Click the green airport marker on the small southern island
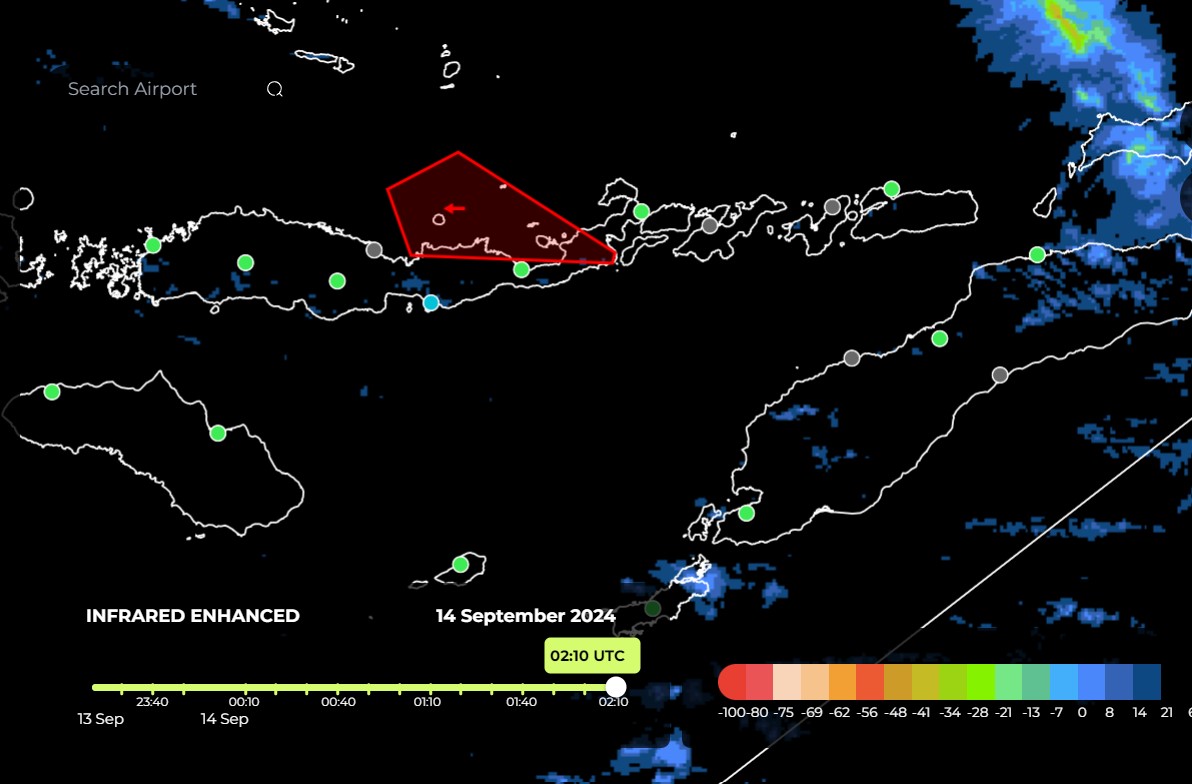Image resolution: width=1192 pixels, height=784 pixels. (460, 564)
